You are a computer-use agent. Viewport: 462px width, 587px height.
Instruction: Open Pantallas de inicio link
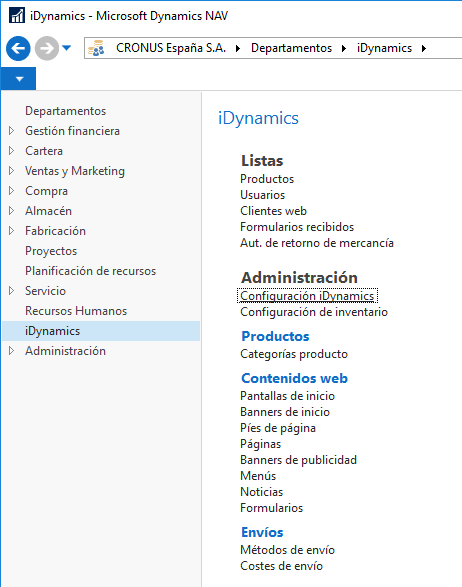point(287,396)
